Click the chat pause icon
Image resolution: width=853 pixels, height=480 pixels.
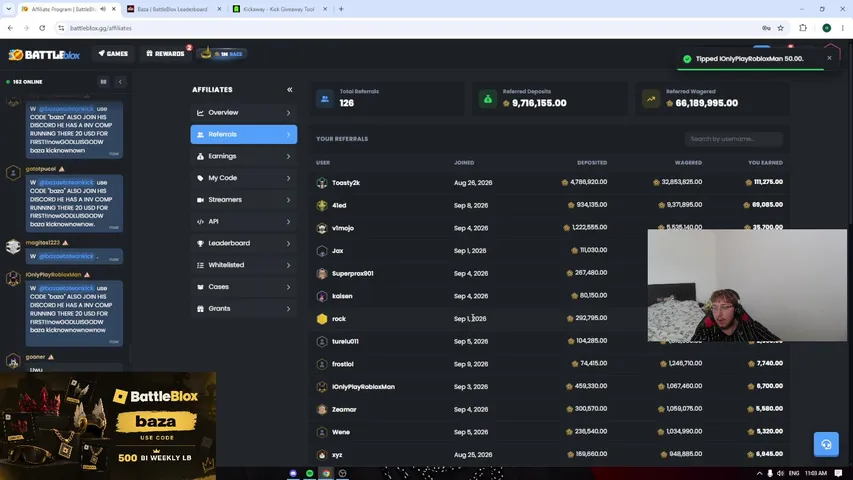[x=103, y=82]
